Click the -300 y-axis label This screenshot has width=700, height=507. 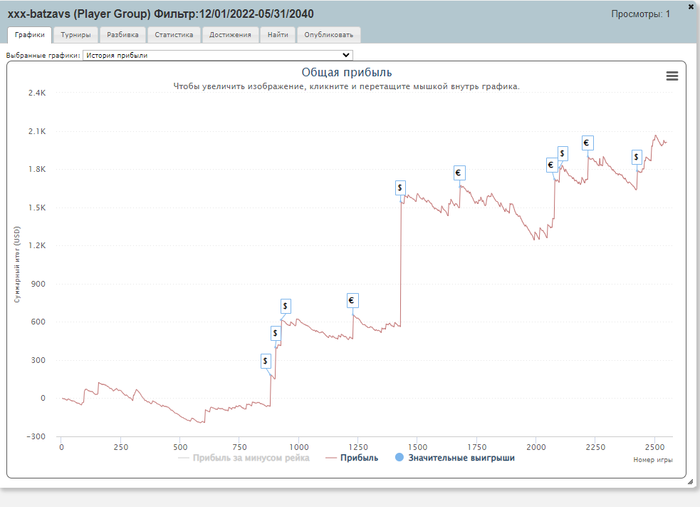[36, 436]
